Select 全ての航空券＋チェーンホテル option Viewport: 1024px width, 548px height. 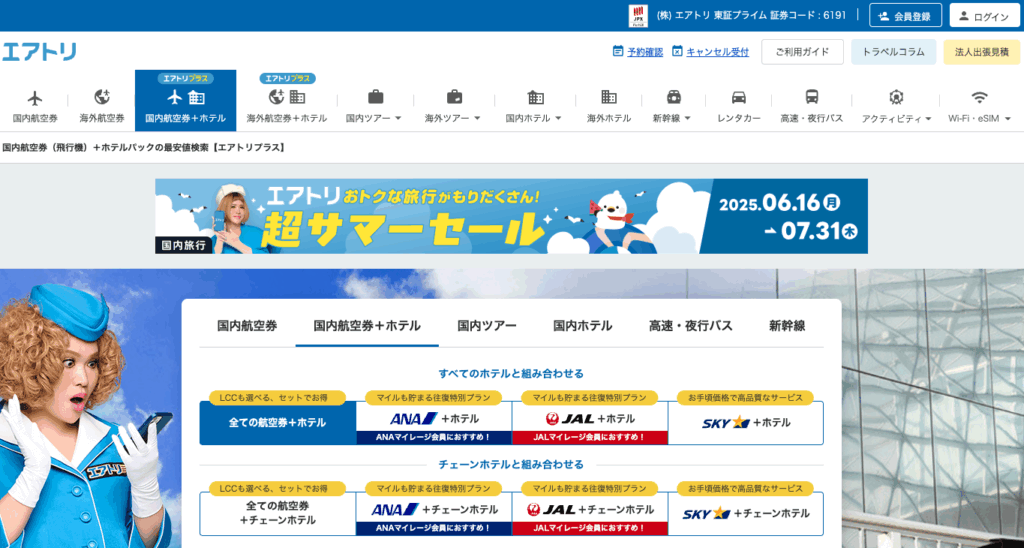click(x=278, y=513)
